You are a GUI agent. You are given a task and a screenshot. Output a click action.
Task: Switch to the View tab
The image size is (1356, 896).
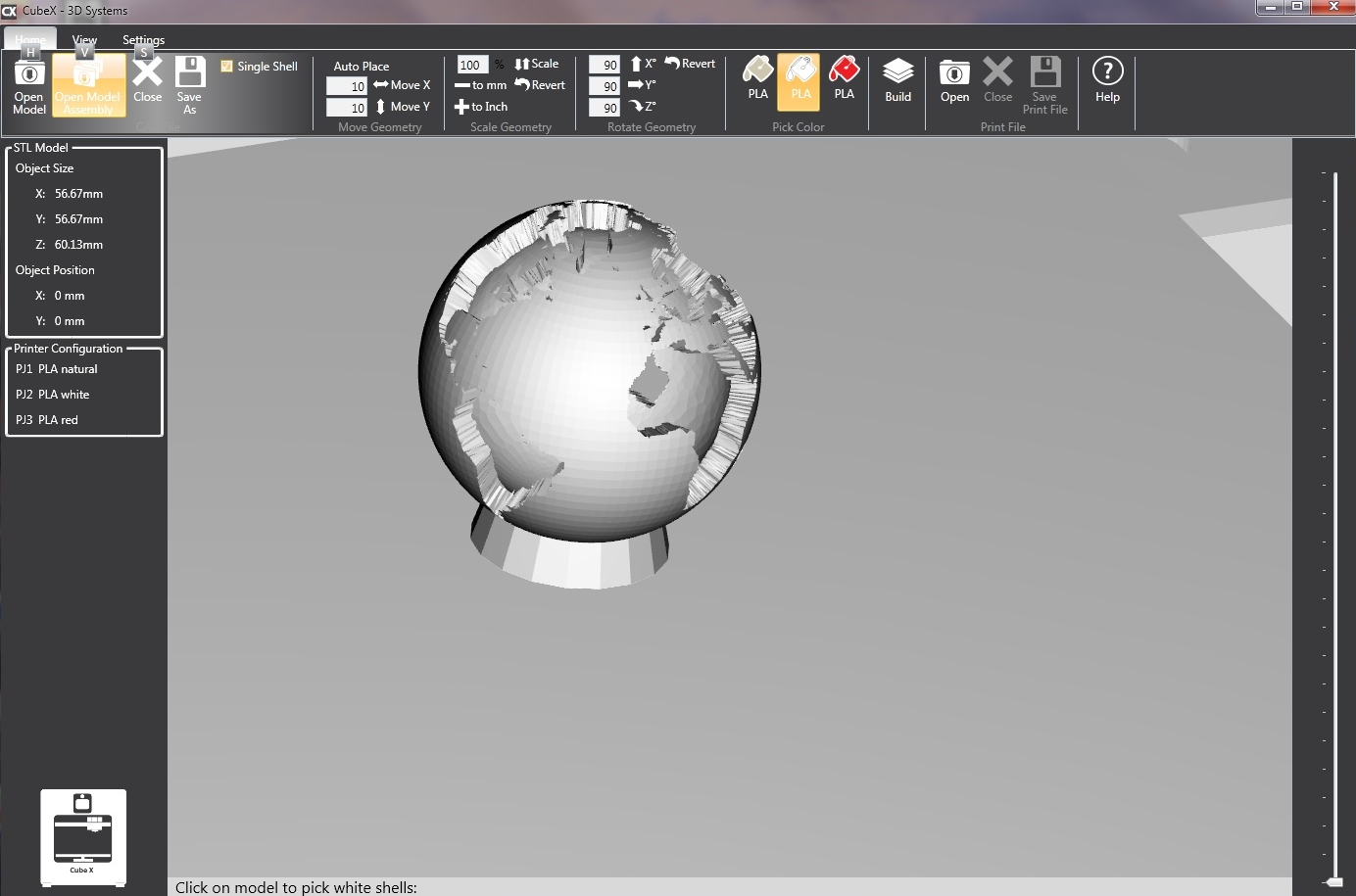tap(84, 40)
